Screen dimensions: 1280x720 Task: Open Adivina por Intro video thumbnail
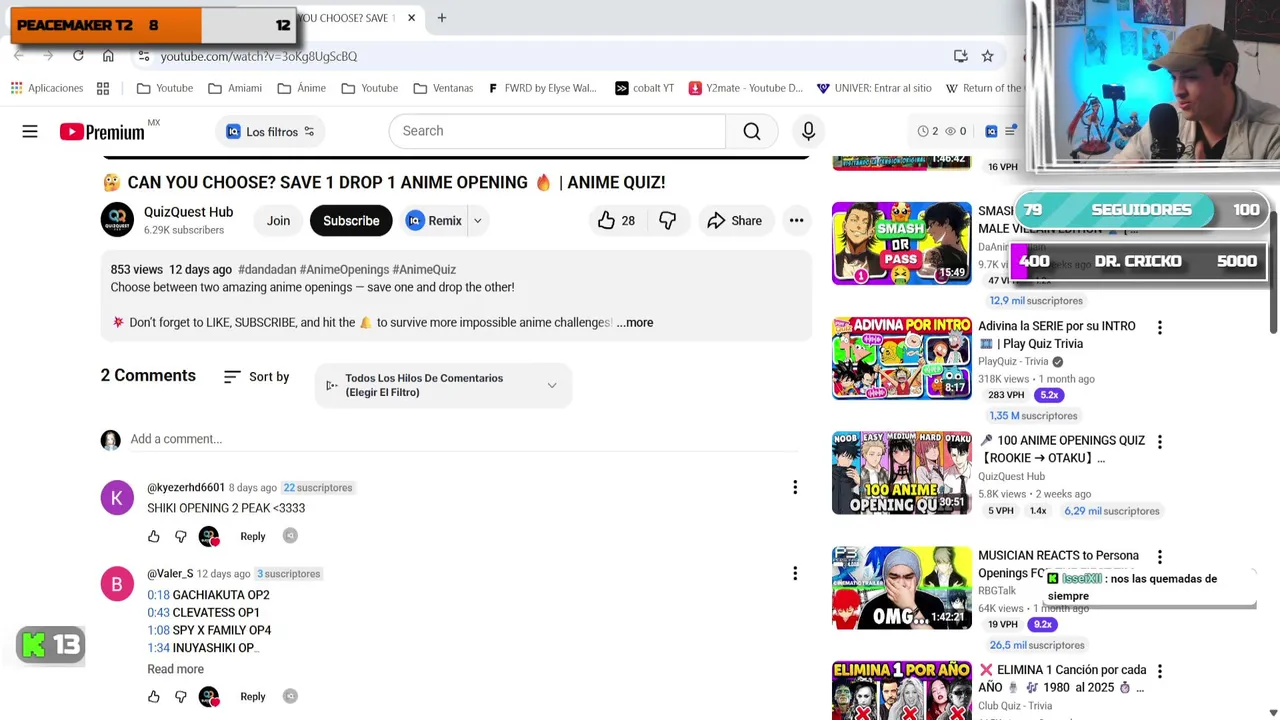click(x=901, y=358)
